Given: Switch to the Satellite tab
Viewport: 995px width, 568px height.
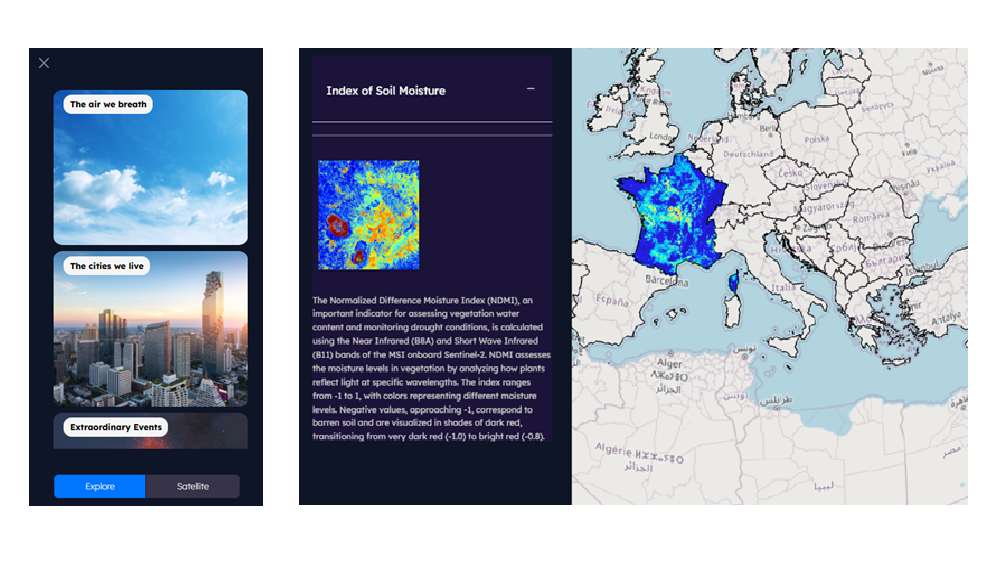Looking at the screenshot, I should (193, 486).
